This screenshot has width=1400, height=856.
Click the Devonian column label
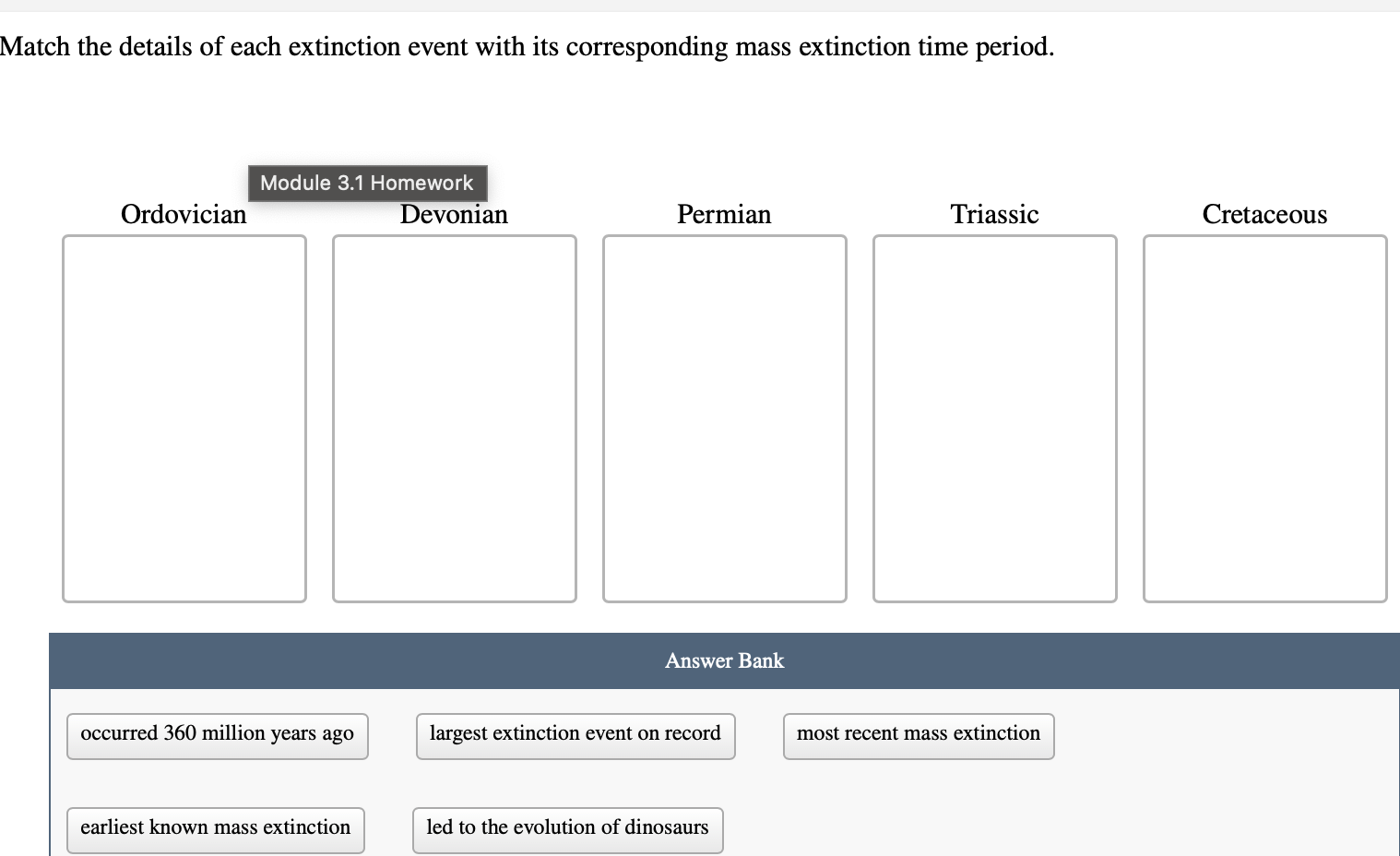454,214
